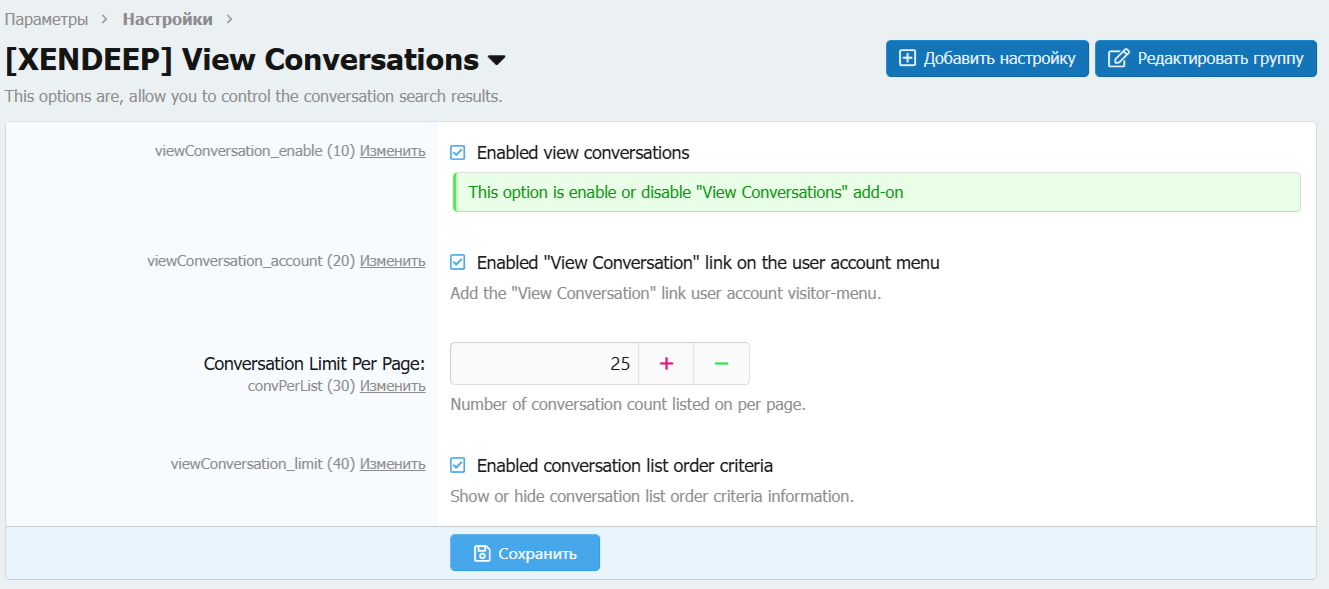
Task: Click Изменить link for convPerList
Action: click(392, 386)
